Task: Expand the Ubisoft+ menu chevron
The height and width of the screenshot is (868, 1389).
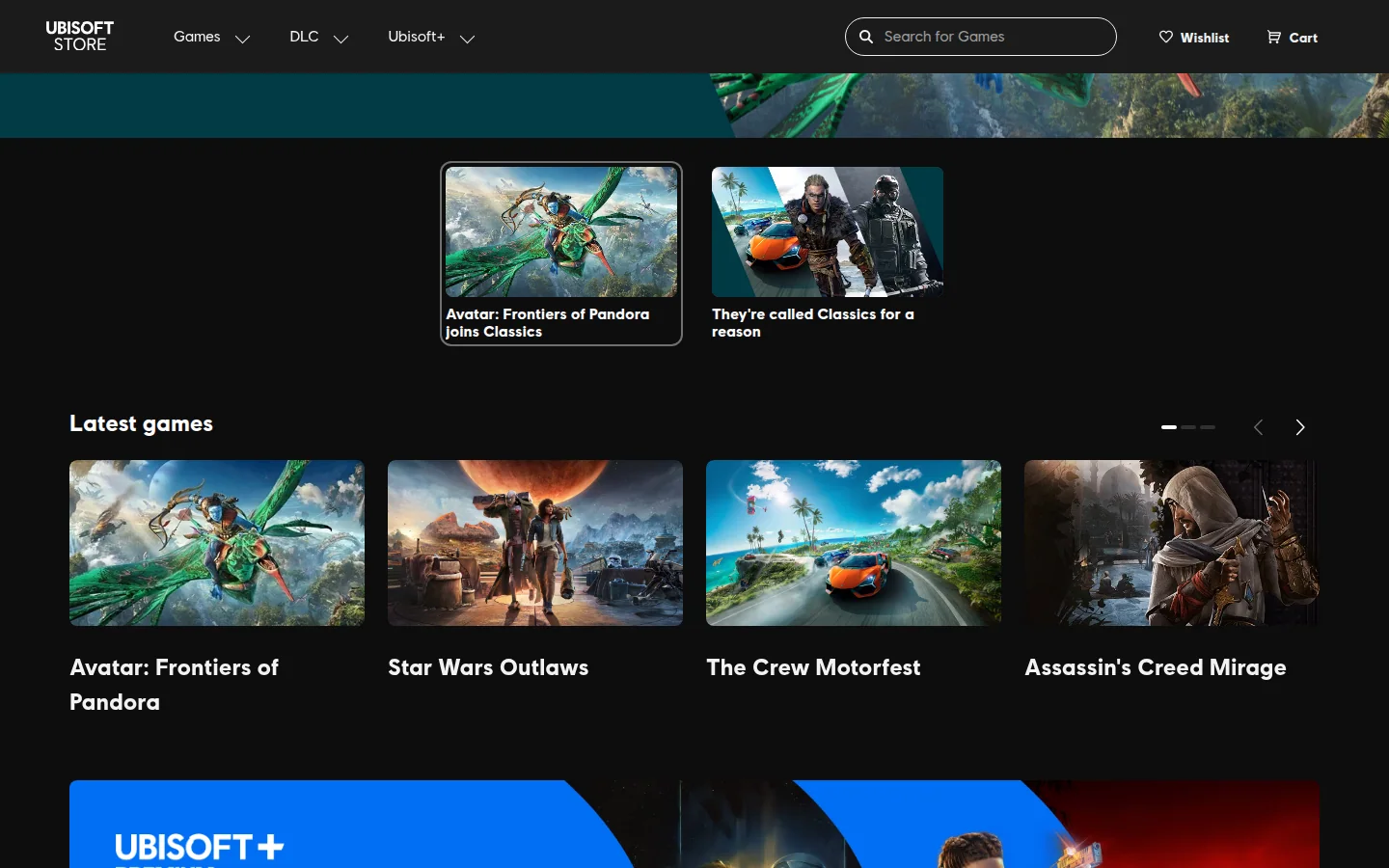Action: (x=467, y=39)
